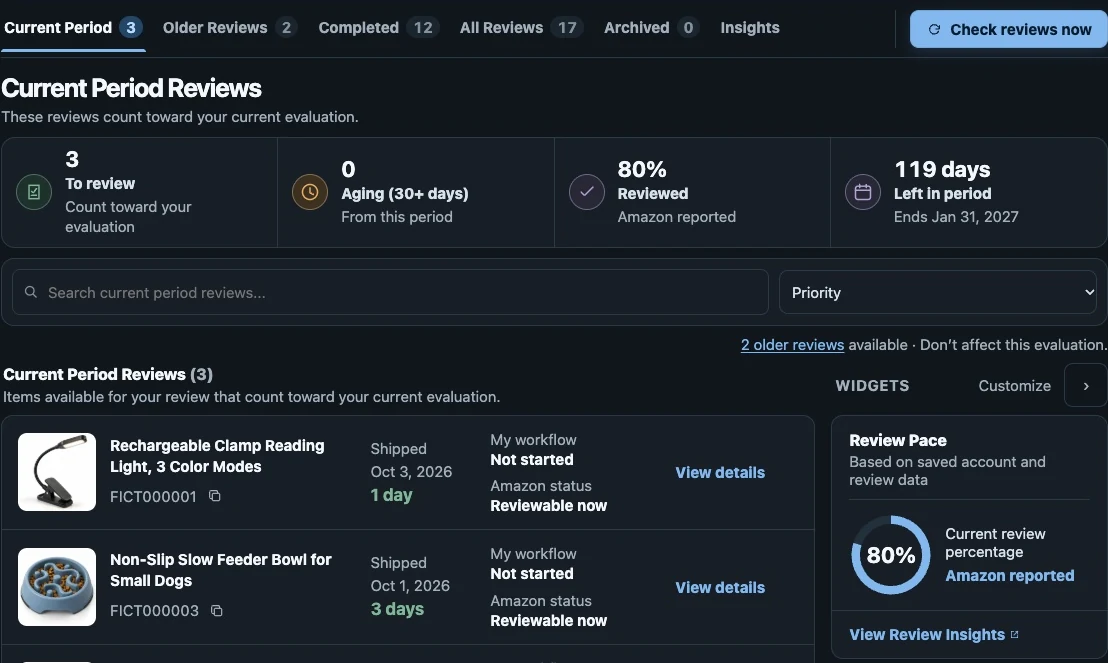1108x663 pixels.
Task: Click the Aging clock icon
Action: point(310,192)
